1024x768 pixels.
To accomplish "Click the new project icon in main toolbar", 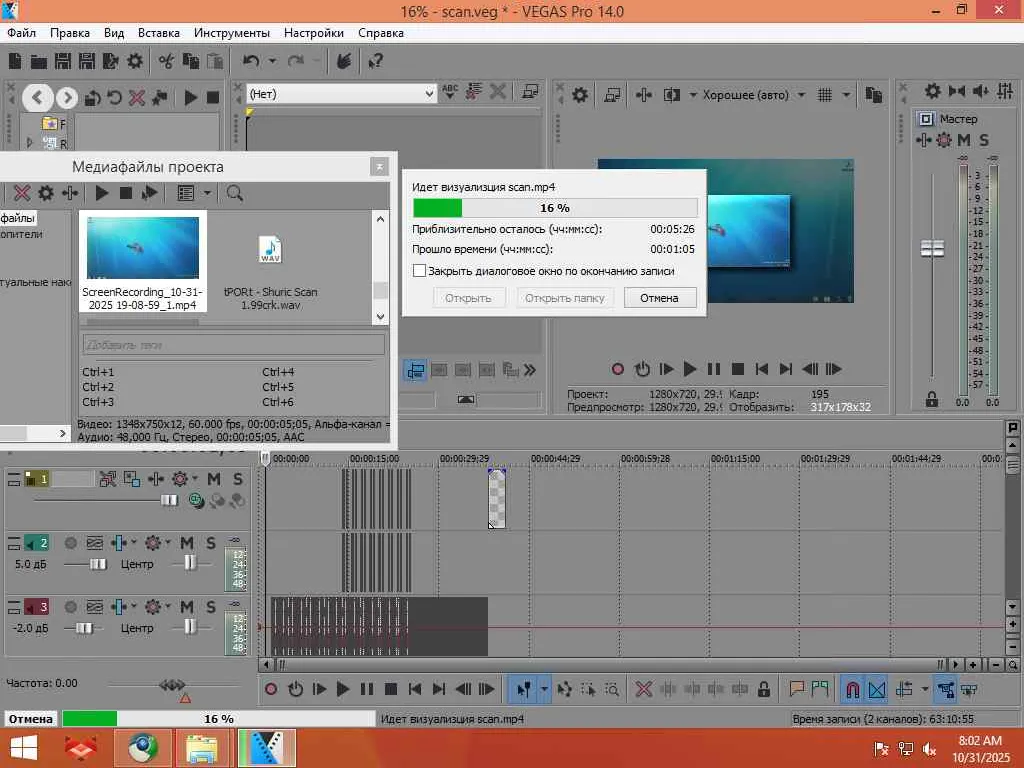I will (x=15, y=61).
